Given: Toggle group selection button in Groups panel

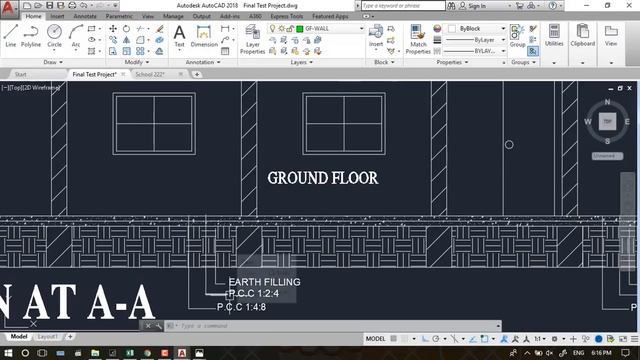Looking at the screenshot, I should tap(533, 51).
